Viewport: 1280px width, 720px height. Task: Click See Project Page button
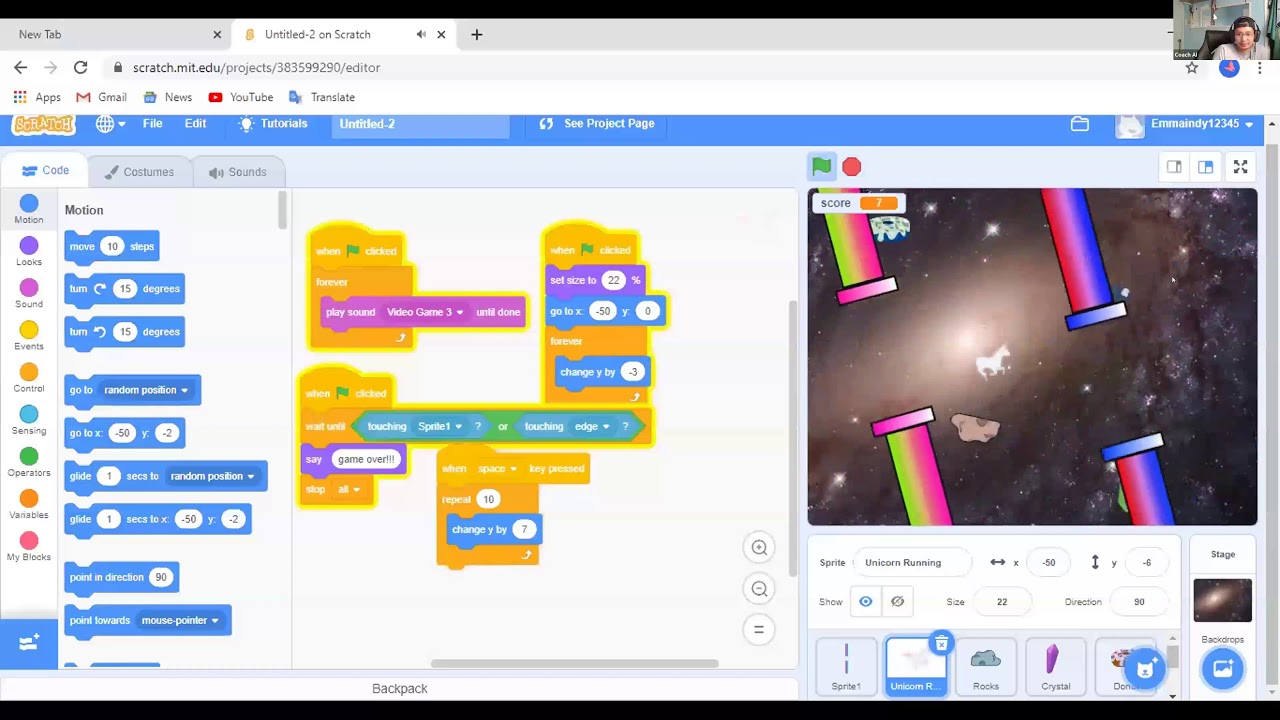597,124
